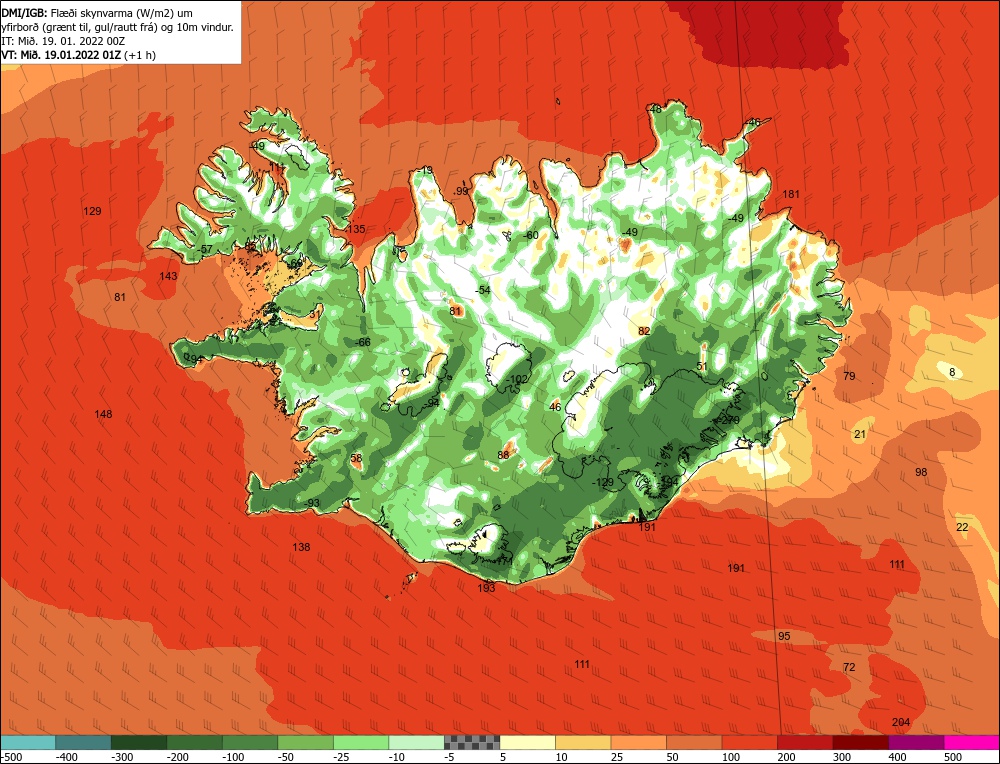The image size is (1000, 764).
Task: Choose the light green swatch between -25 and -10
Action: pos(361,742)
